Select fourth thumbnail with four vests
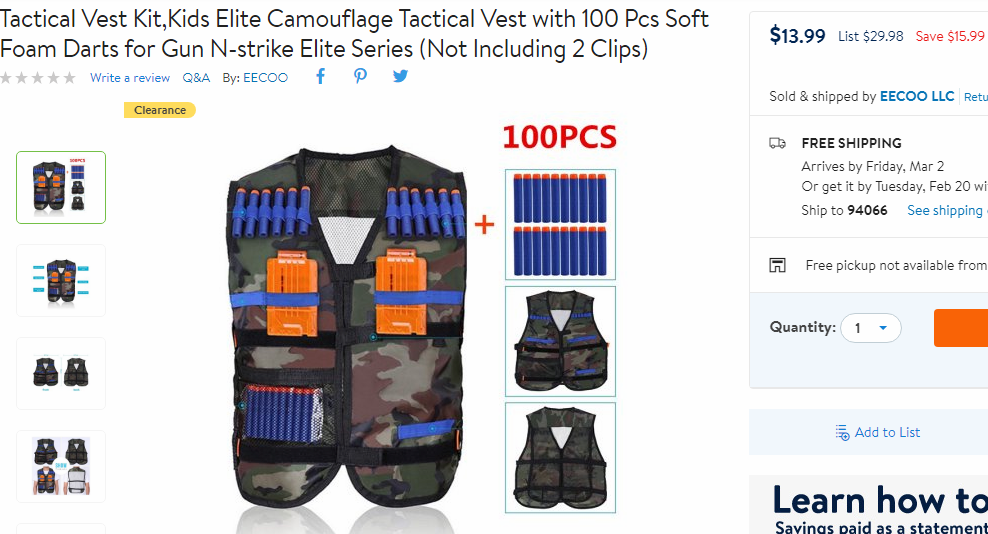This screenshot has width=988, height=534. (x=61, y=467)
